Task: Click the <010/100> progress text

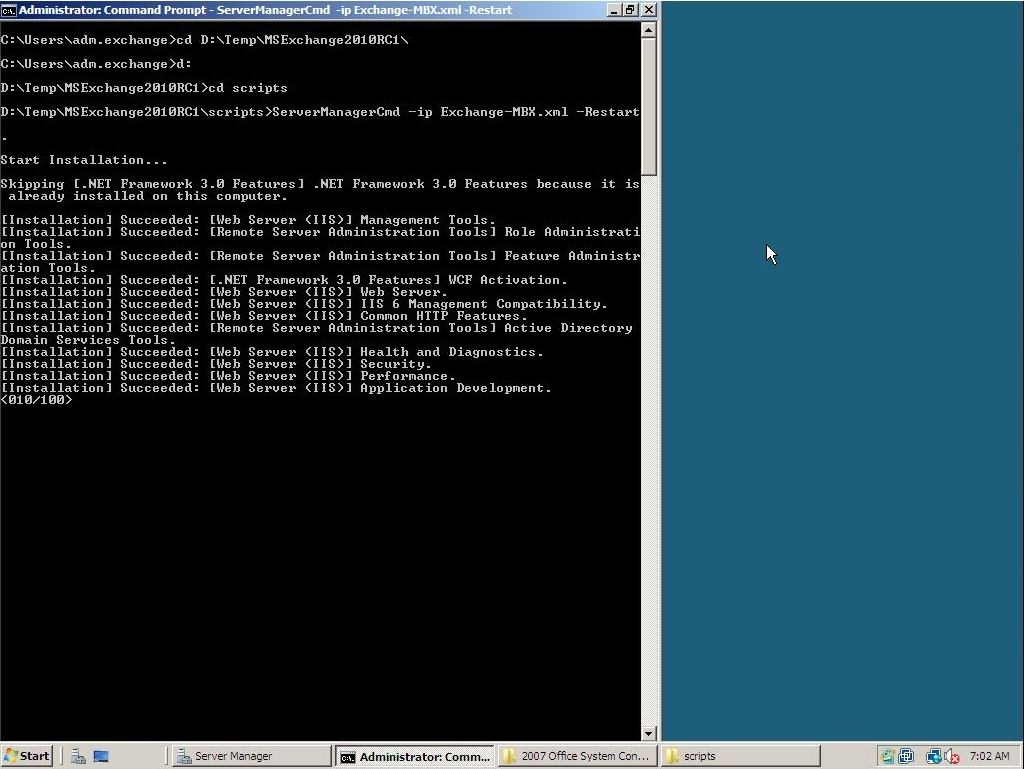Action: point(37,400)
